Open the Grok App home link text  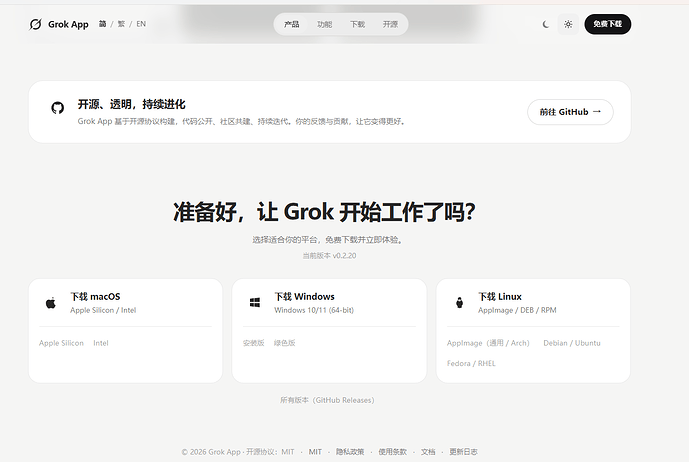(x=68, y=24)
